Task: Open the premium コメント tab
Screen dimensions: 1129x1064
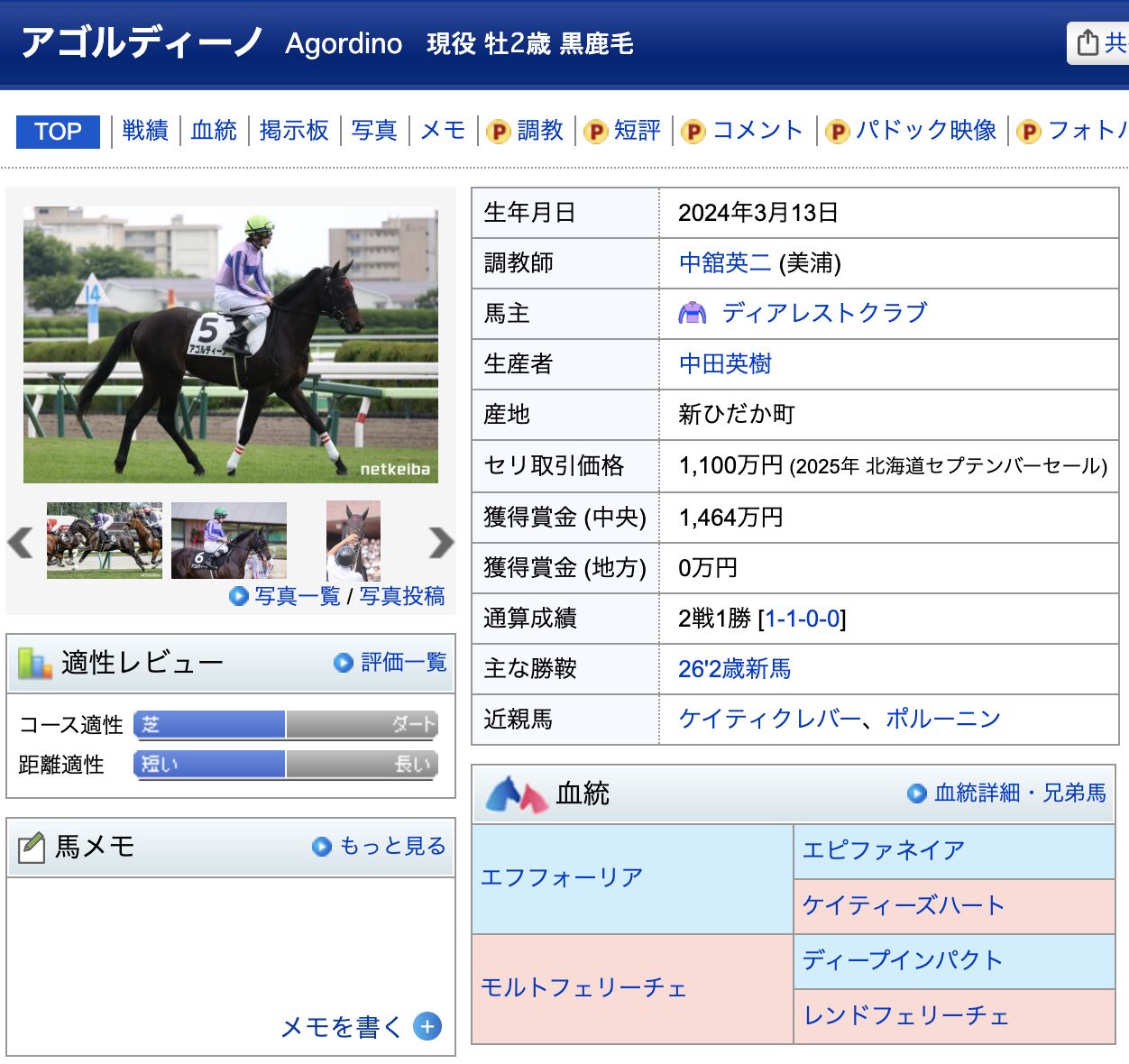Action: coord(757,131)
